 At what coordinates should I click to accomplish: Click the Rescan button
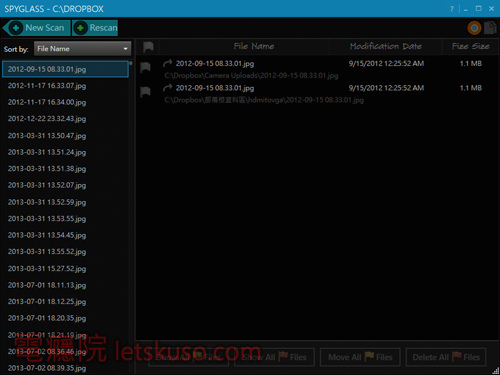pyautogui.click(x=95, y=28)
